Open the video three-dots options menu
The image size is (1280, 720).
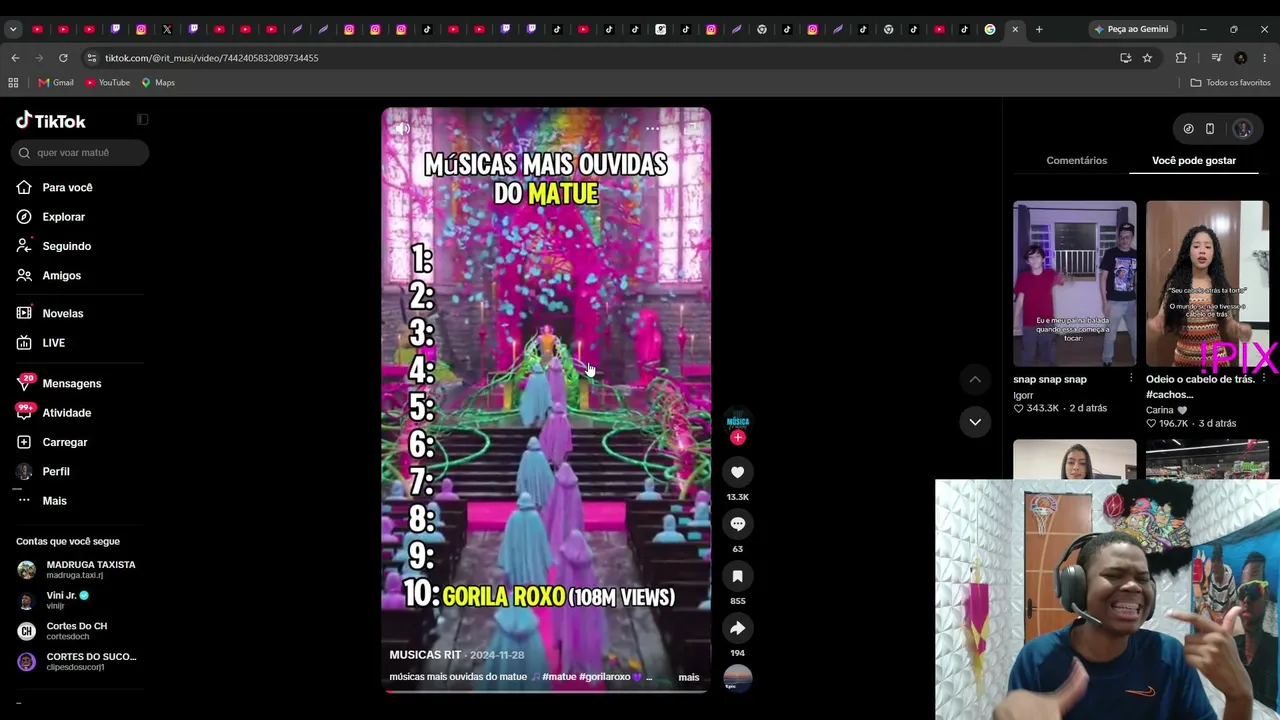(x=652, y=129)
